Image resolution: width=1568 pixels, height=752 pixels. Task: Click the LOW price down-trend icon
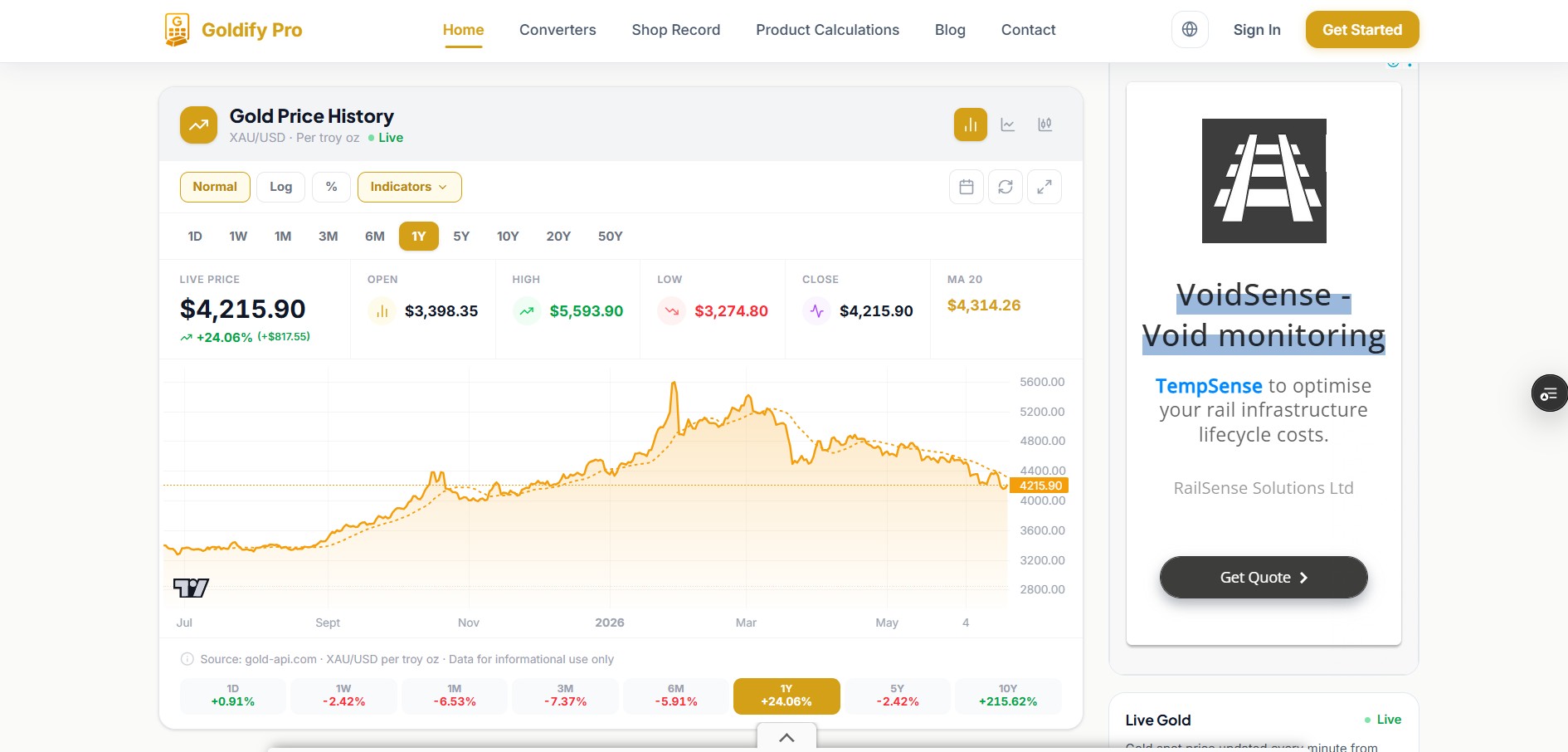click(672, 311)
